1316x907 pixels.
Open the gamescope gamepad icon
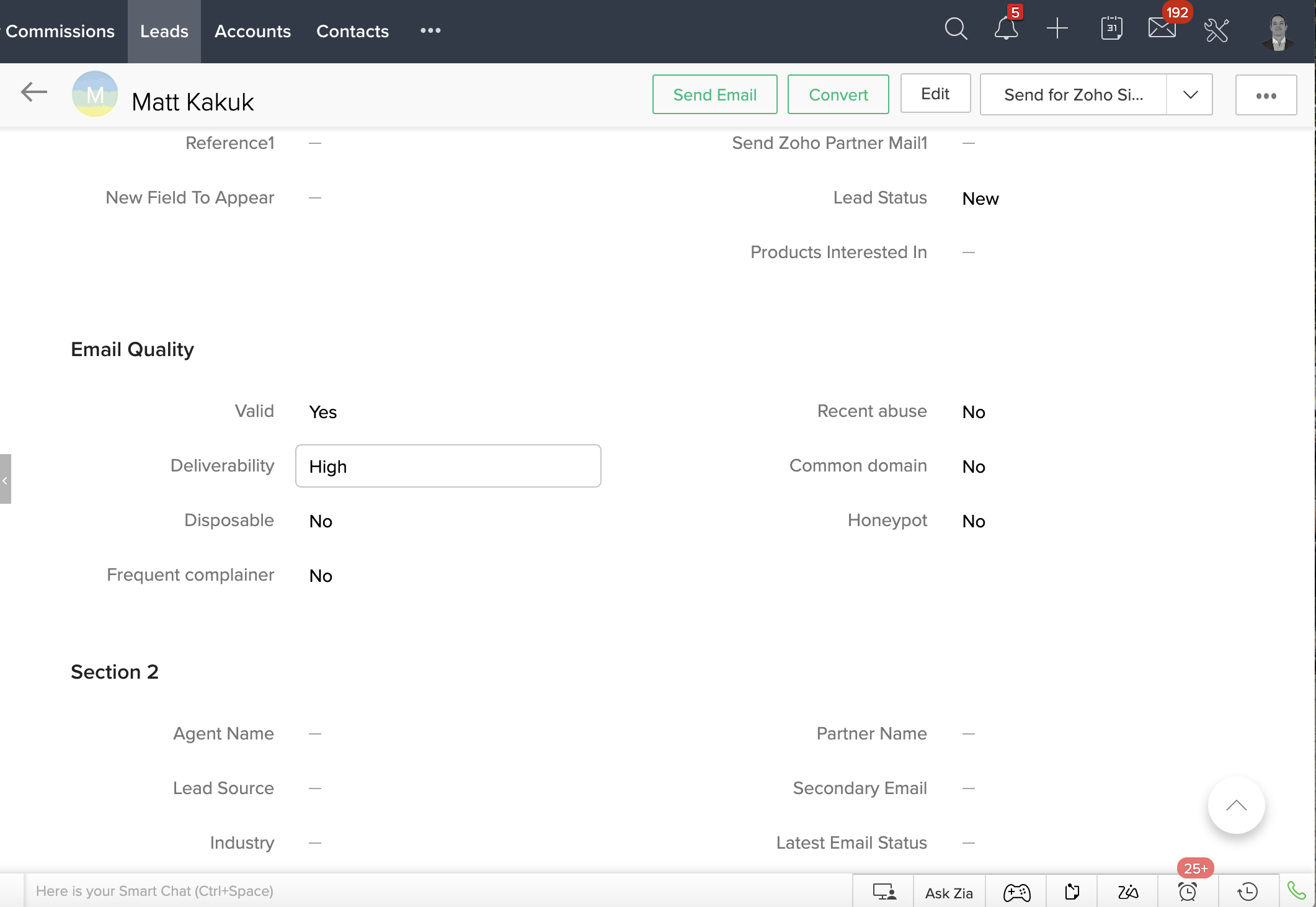(1016, 892)
